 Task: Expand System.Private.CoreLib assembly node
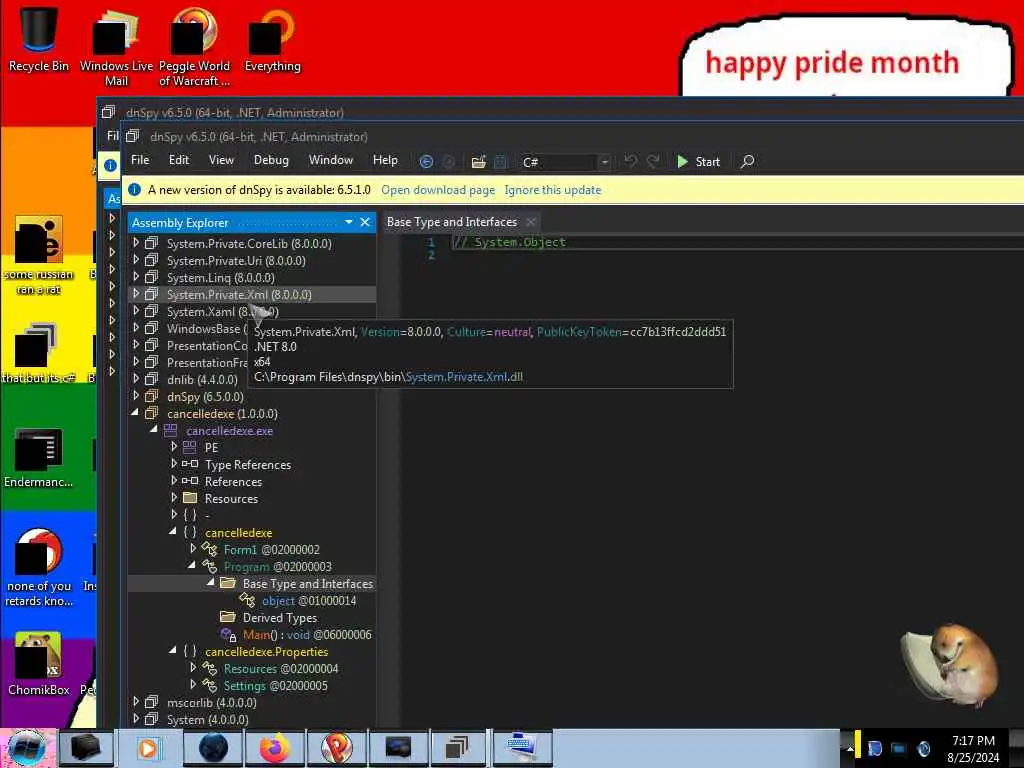click(136, 243)
